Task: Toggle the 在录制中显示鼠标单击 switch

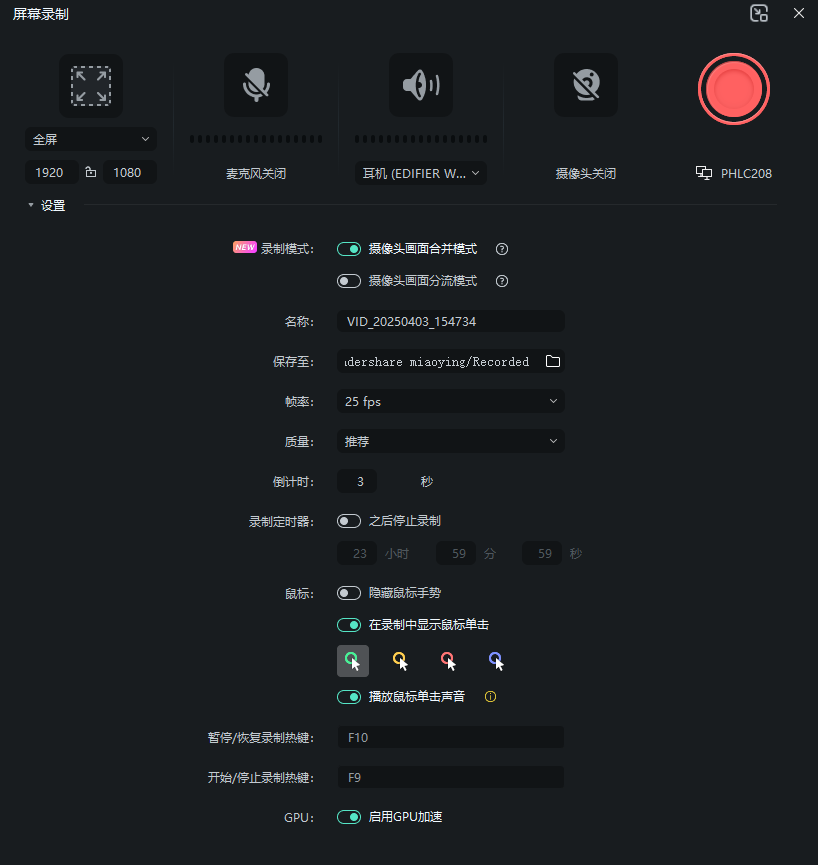Action: click(x=349, y=625)
